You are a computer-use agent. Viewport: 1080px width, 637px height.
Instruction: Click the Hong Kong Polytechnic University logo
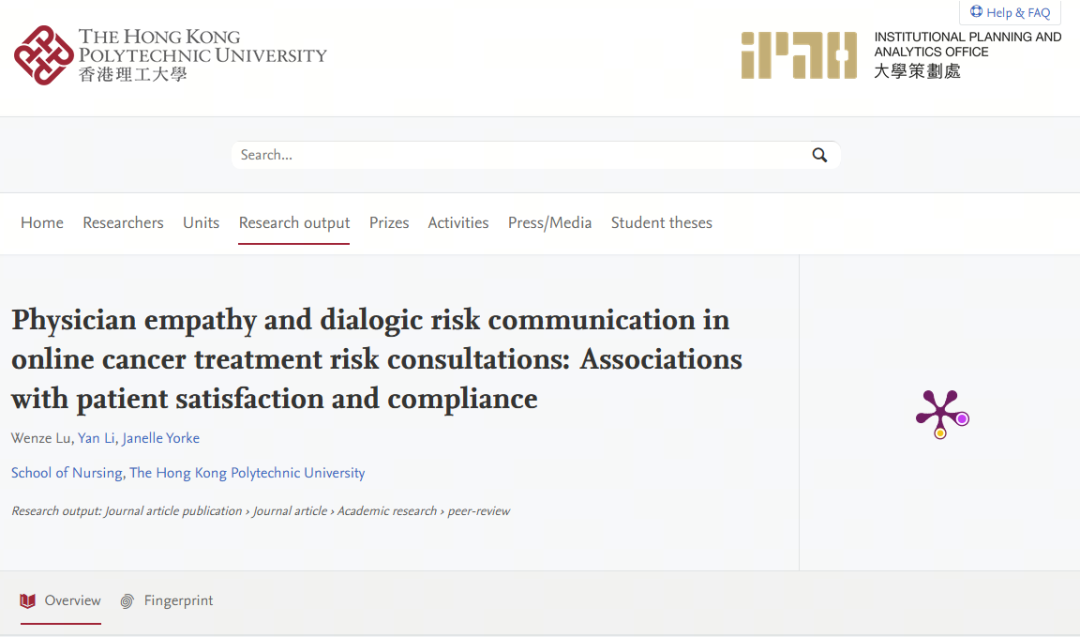click(x=170, y=55)
